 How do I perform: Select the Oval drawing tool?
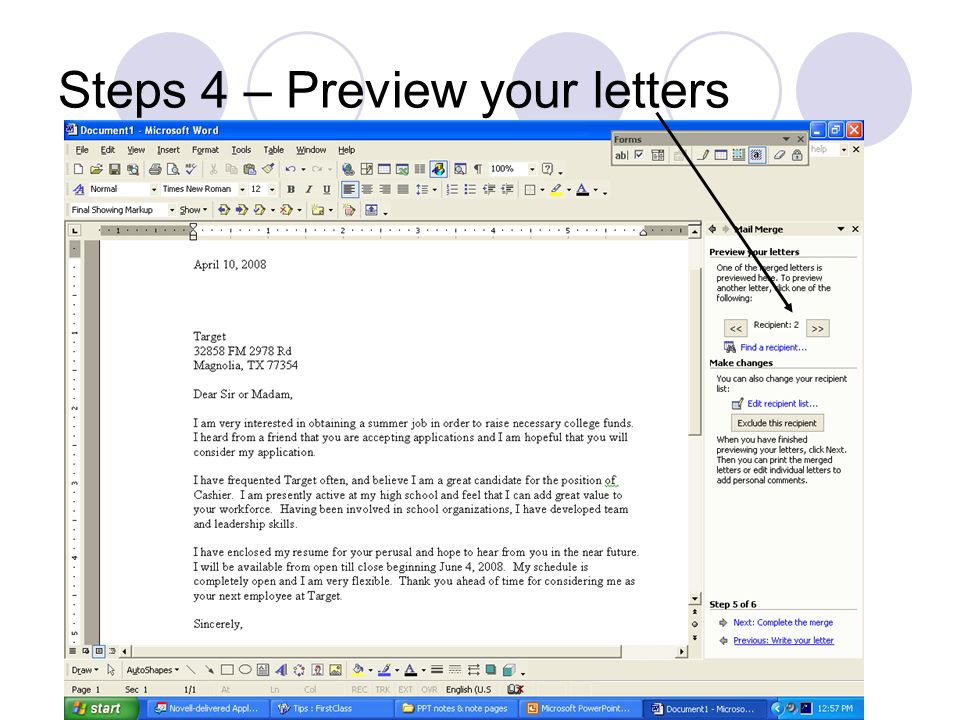click(245, 670)
